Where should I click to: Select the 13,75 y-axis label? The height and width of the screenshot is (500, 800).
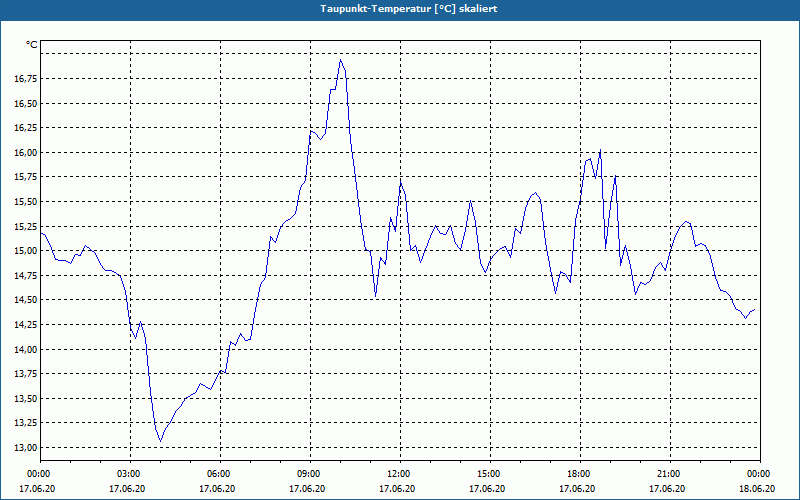point(24,374)
